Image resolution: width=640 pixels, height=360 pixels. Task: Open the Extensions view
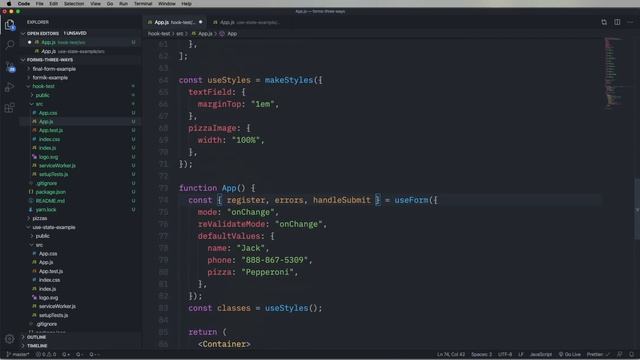coord(9,108)
